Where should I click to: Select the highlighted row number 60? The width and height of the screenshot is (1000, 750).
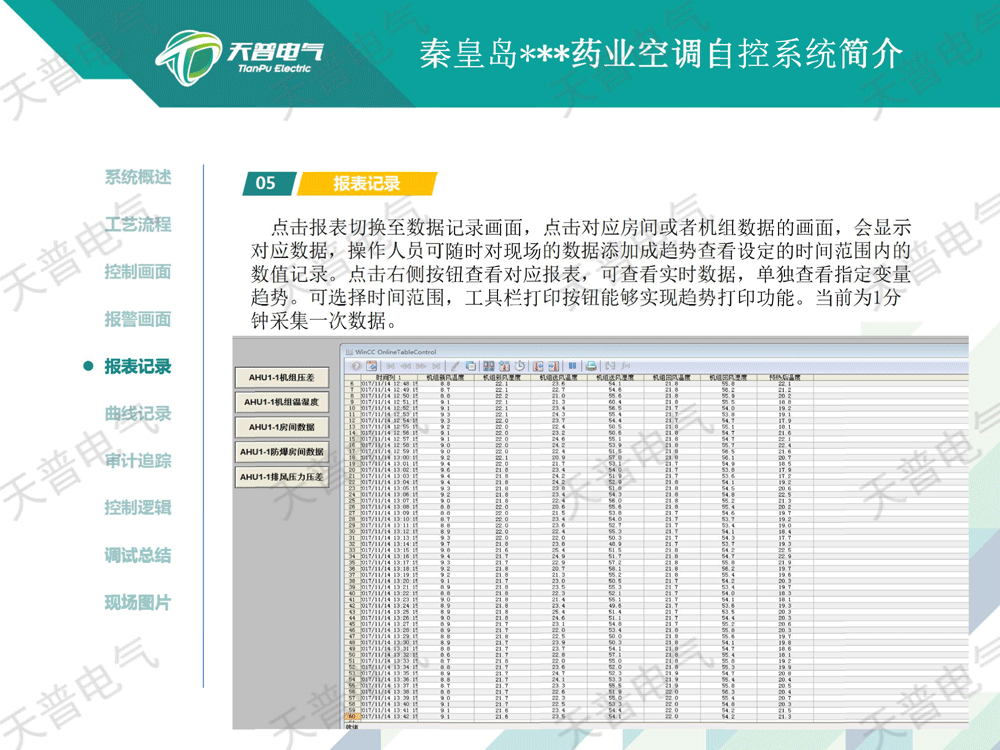click(351, 716)
